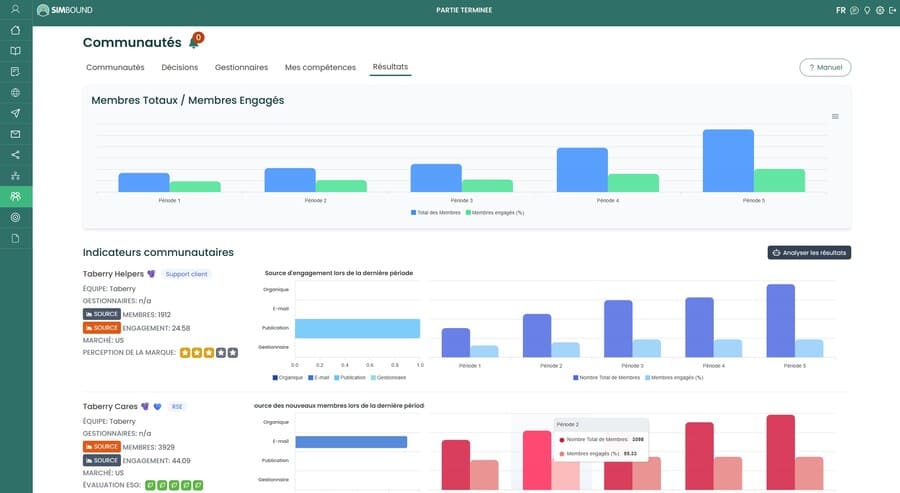This screenshot has width=900, height=493.
Task: Click the Analyser les résultats button
Action: 809,253
